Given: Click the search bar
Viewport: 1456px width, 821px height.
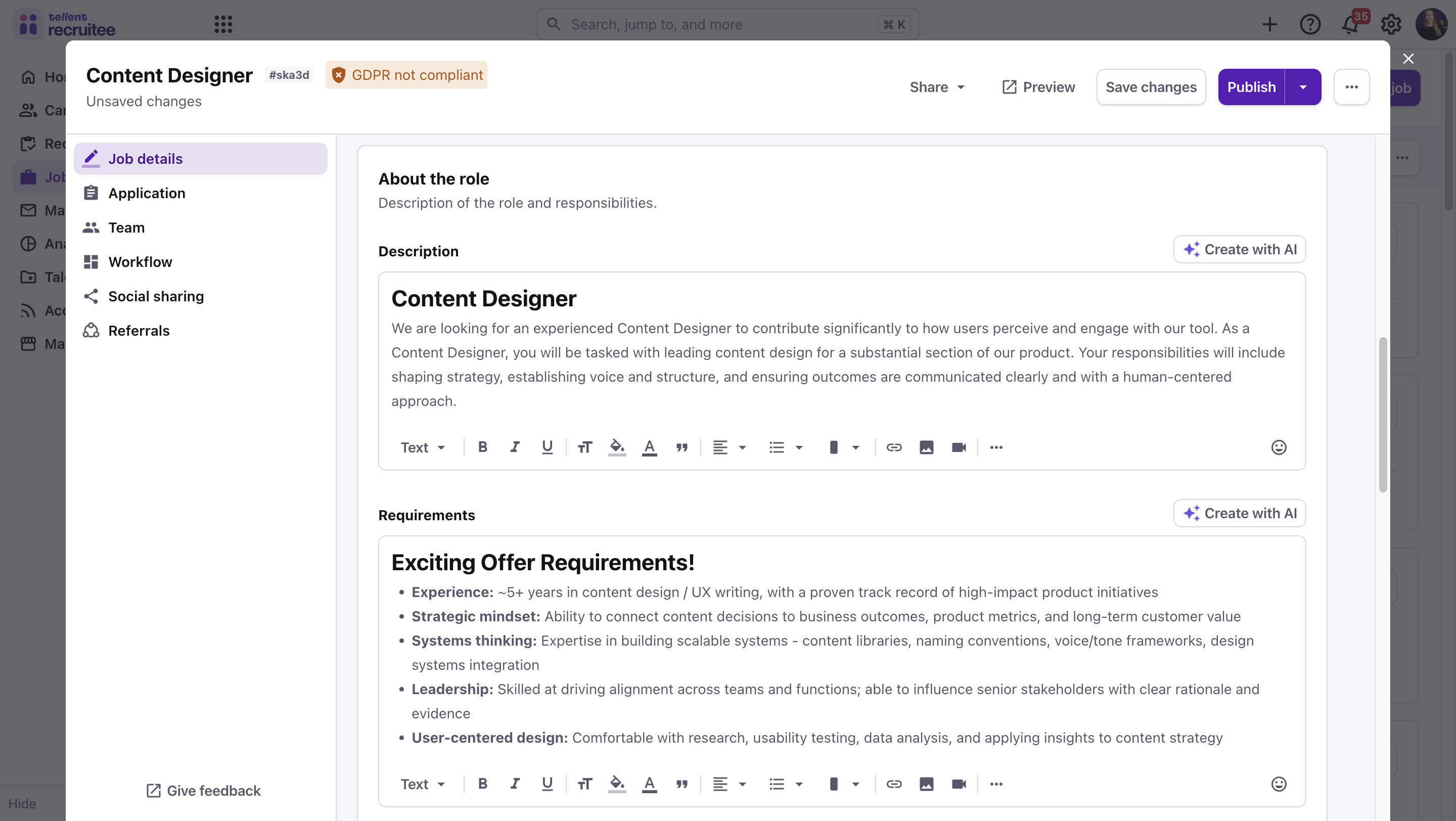Looking at the screenshot, I should (x=726, y=24).
